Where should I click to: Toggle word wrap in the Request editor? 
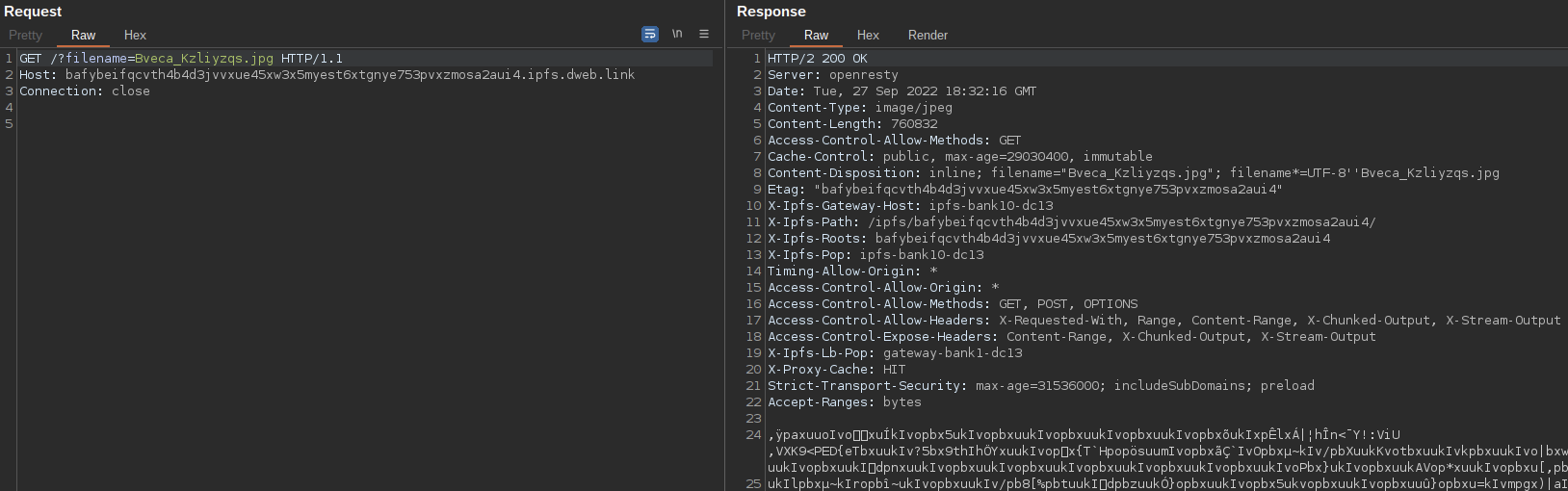click(x=650, y=35)
